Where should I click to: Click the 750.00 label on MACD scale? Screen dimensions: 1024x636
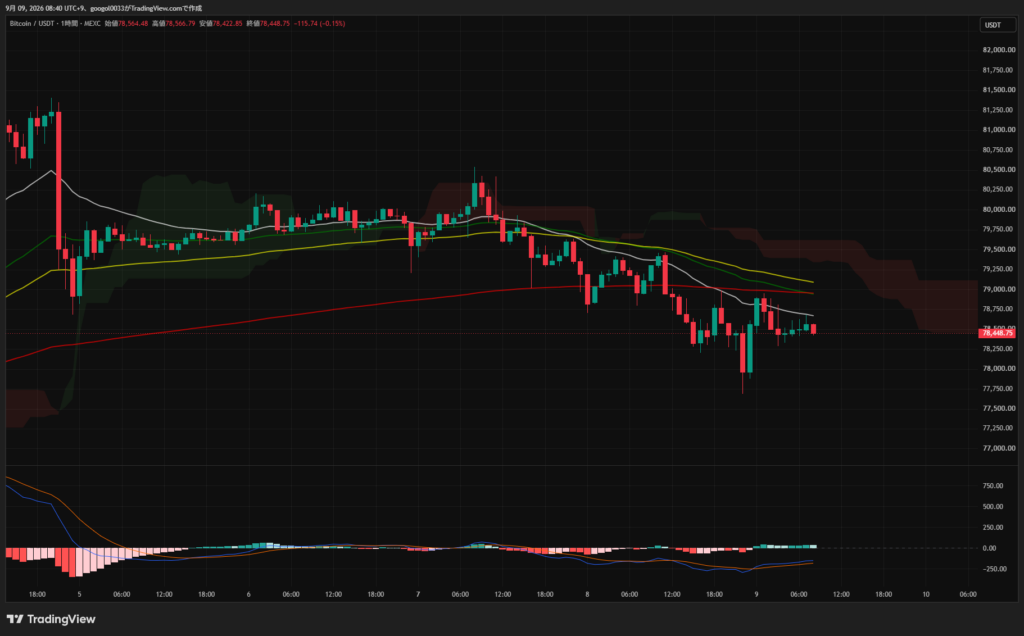993,486
